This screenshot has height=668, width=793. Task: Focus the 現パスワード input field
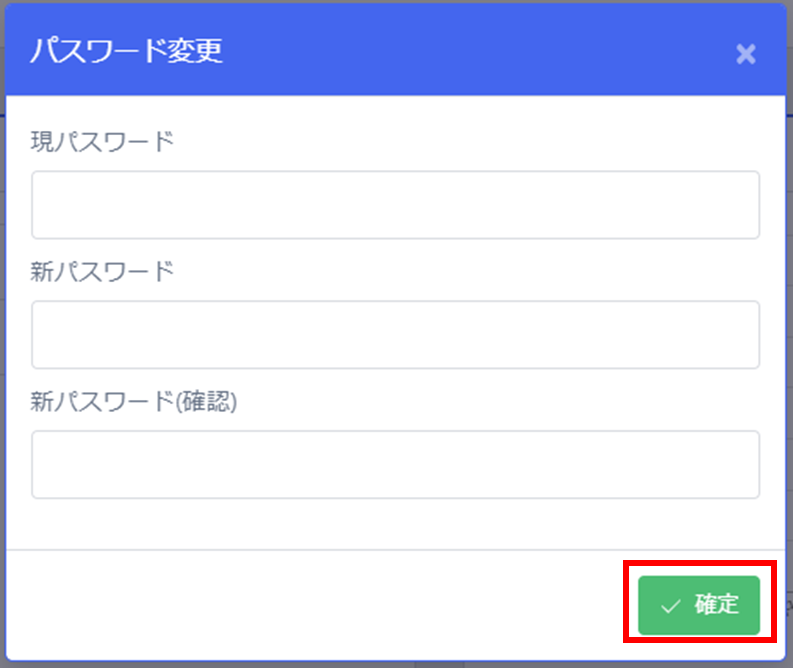tap(395, 205)
